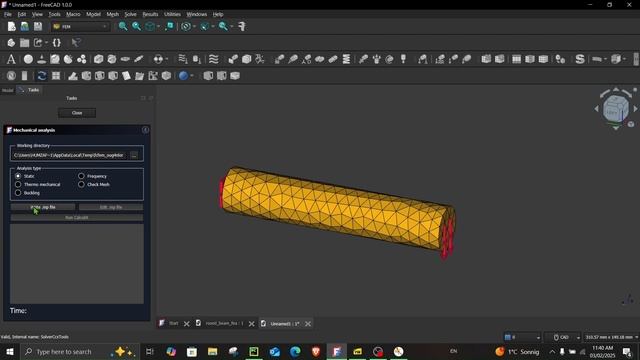Click the wavy flow lines icon
Viewport: 640px width, 360px height.
tap(213, 59)
